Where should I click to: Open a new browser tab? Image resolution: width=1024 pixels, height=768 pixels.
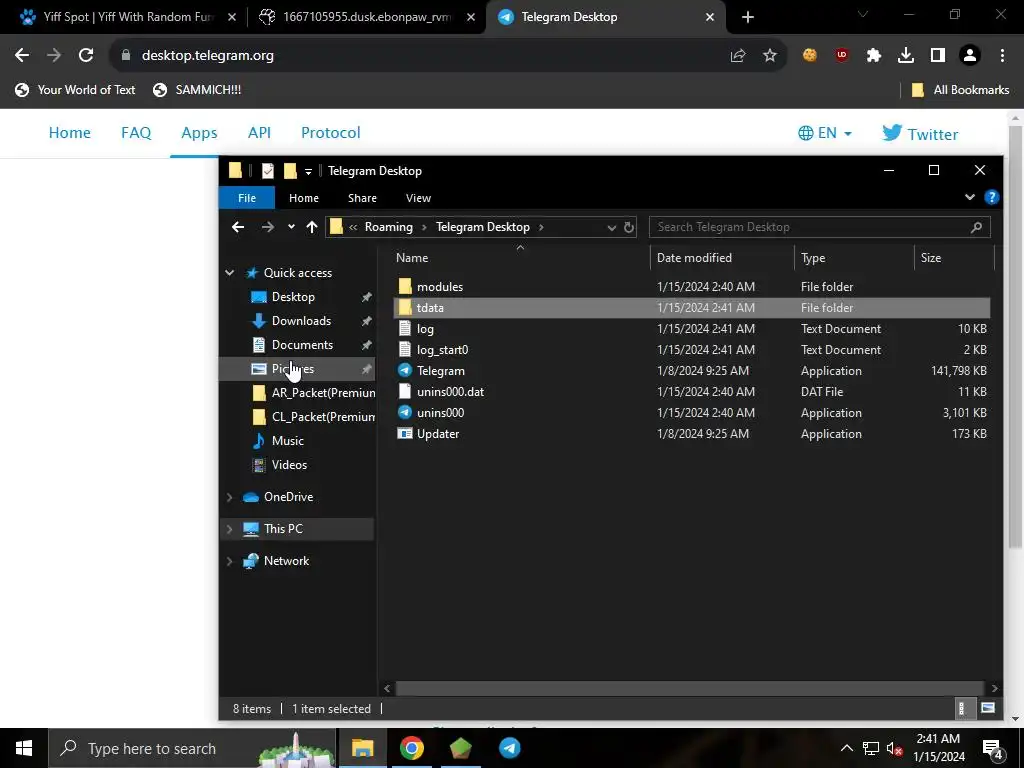point(748,18)
